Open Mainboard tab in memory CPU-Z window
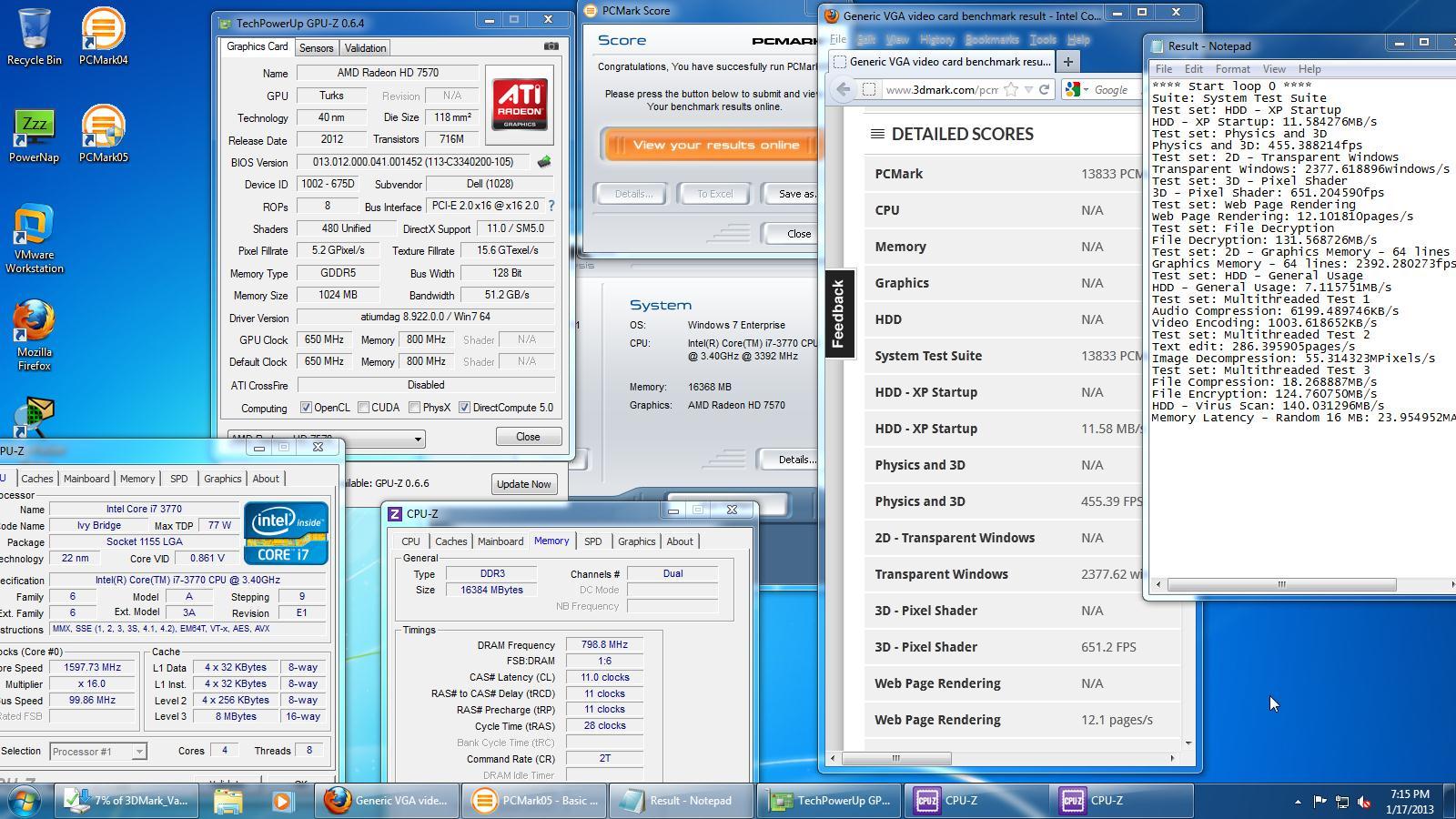The width and height of the screenshot is (1456, 819). [x=500, y=541]
